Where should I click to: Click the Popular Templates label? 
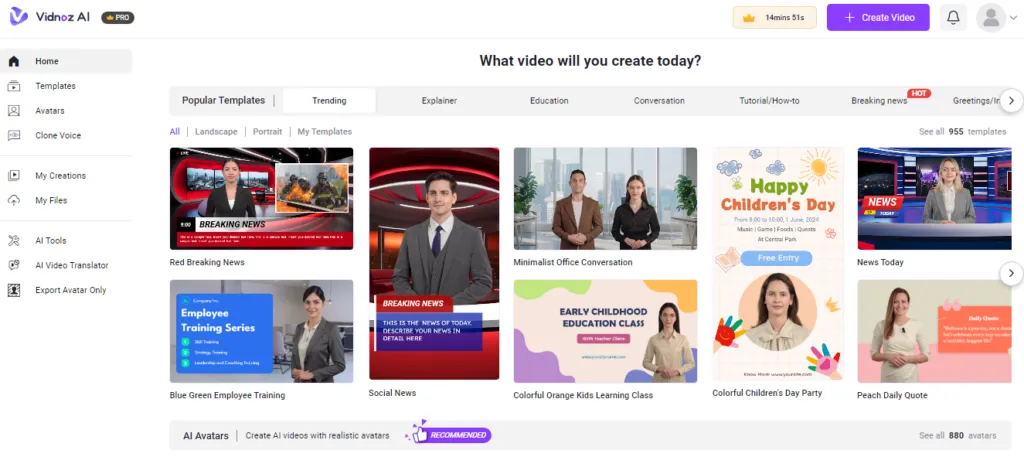click(x=223, y=101)
